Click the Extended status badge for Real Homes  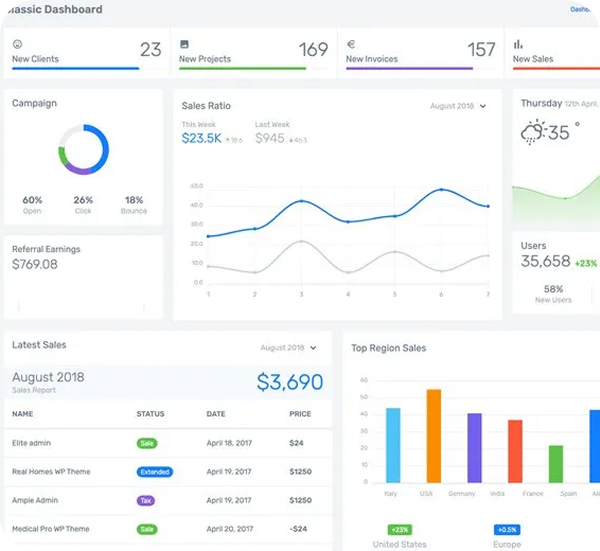click(154, 471)
